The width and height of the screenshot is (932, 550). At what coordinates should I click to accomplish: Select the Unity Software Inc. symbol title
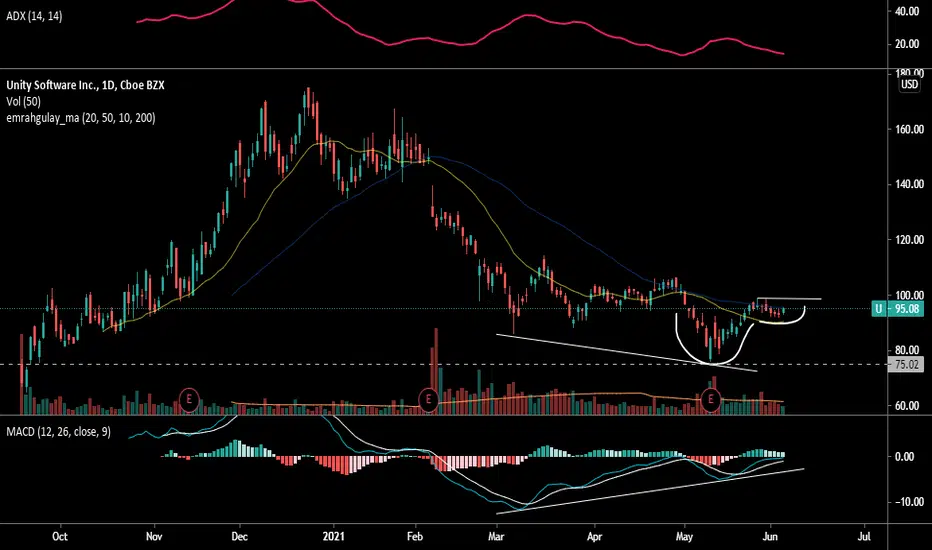pos(85,85)
